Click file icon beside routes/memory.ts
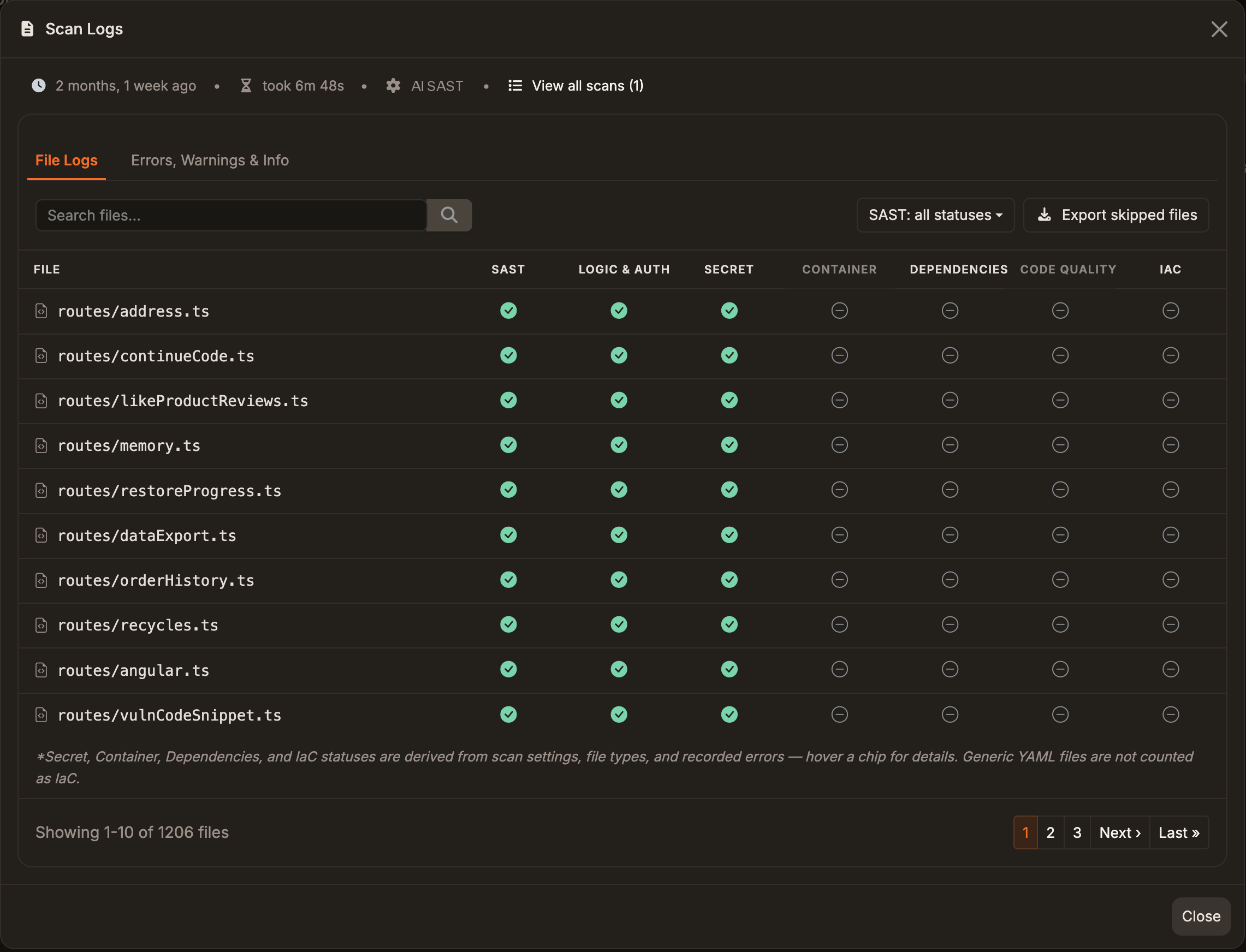The width and height of the screenshot is (1246, 952). tap(41, 445)
